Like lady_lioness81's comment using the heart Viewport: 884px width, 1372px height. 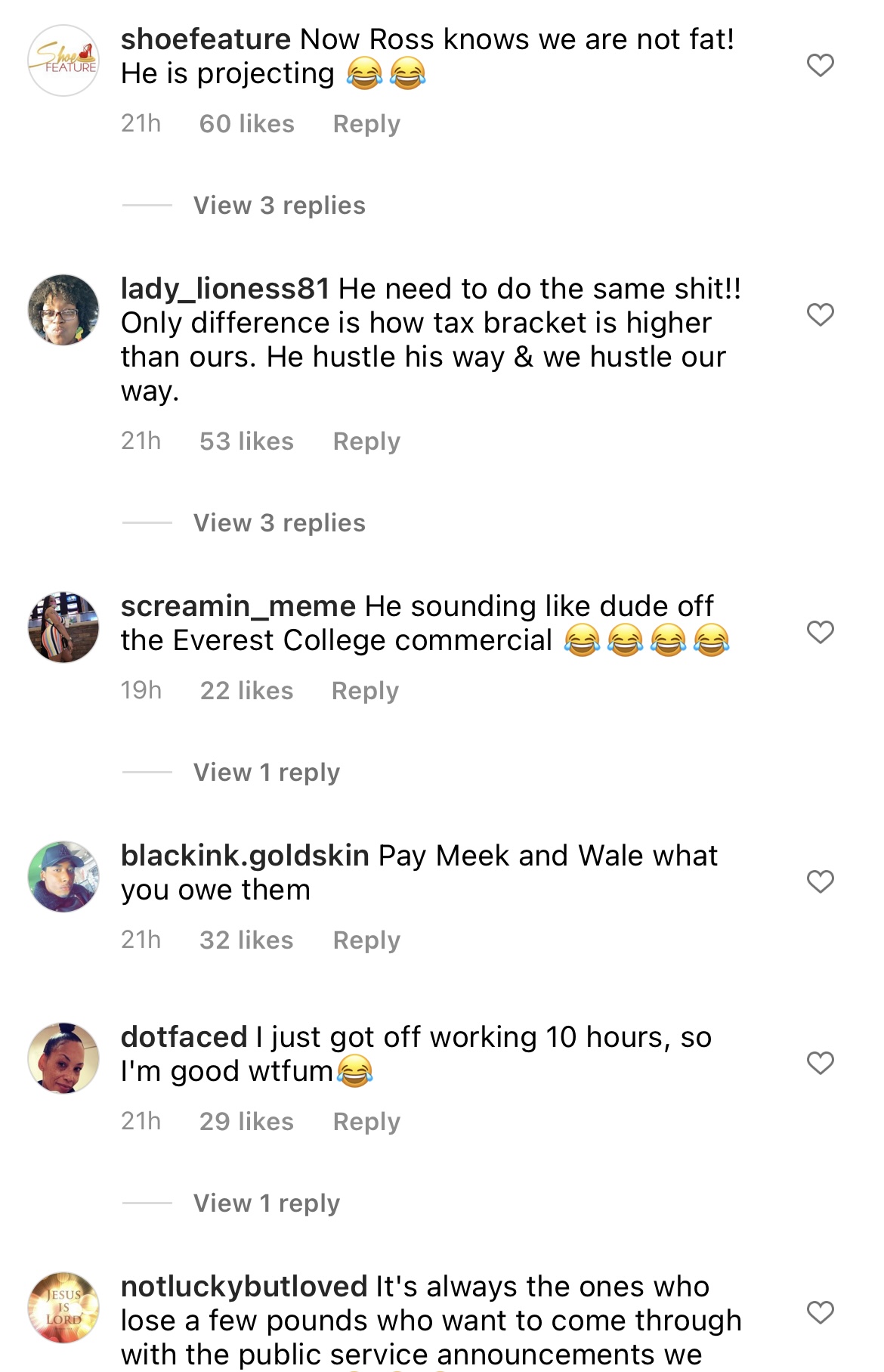point(821,313)
